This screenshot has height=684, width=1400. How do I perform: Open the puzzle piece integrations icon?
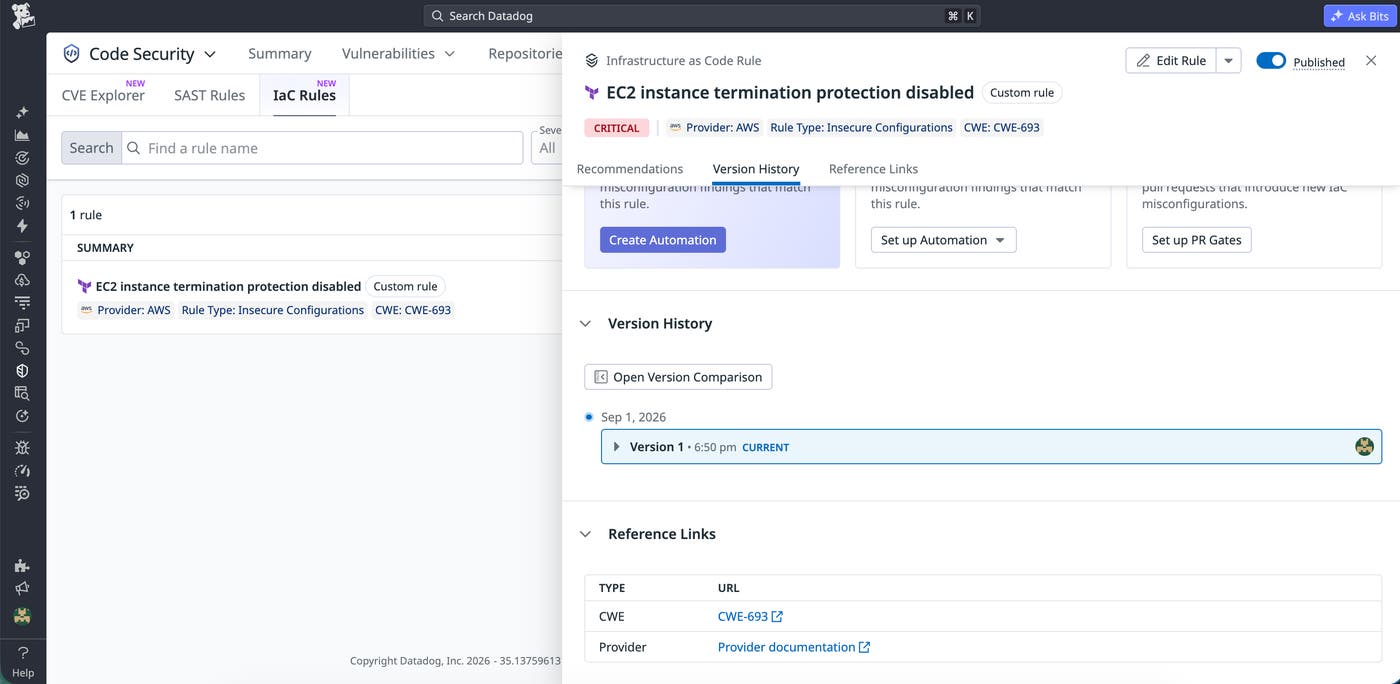(22, 566)
